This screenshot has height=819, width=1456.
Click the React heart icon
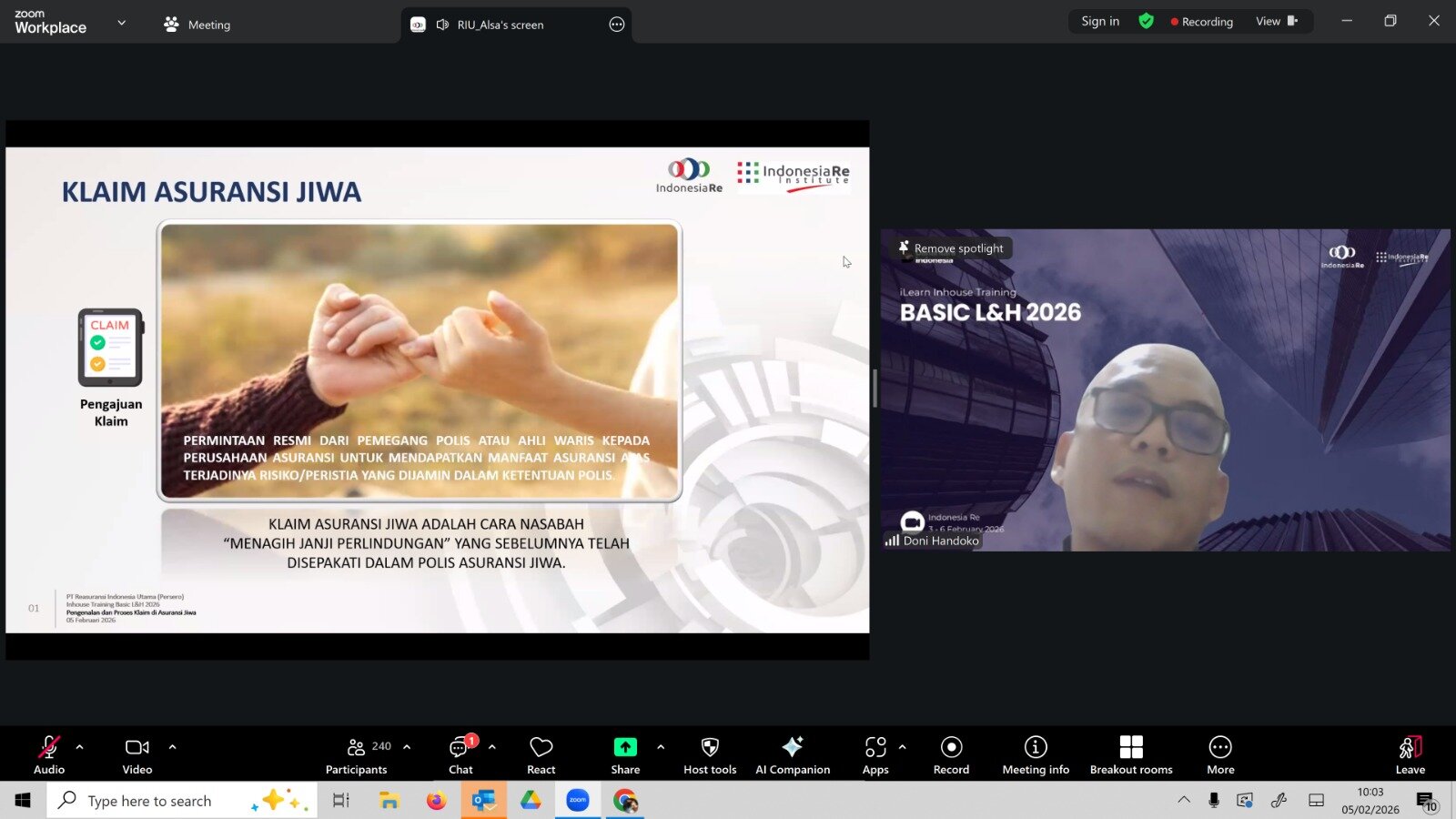click(x=541, y=755)
